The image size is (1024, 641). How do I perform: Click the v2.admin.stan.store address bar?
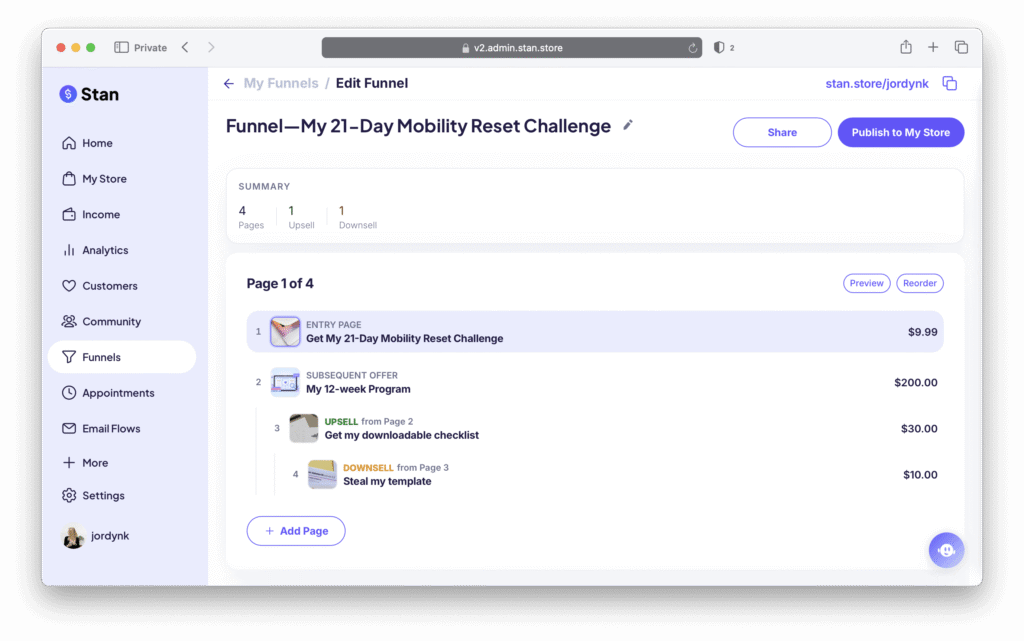click(511, 48)
